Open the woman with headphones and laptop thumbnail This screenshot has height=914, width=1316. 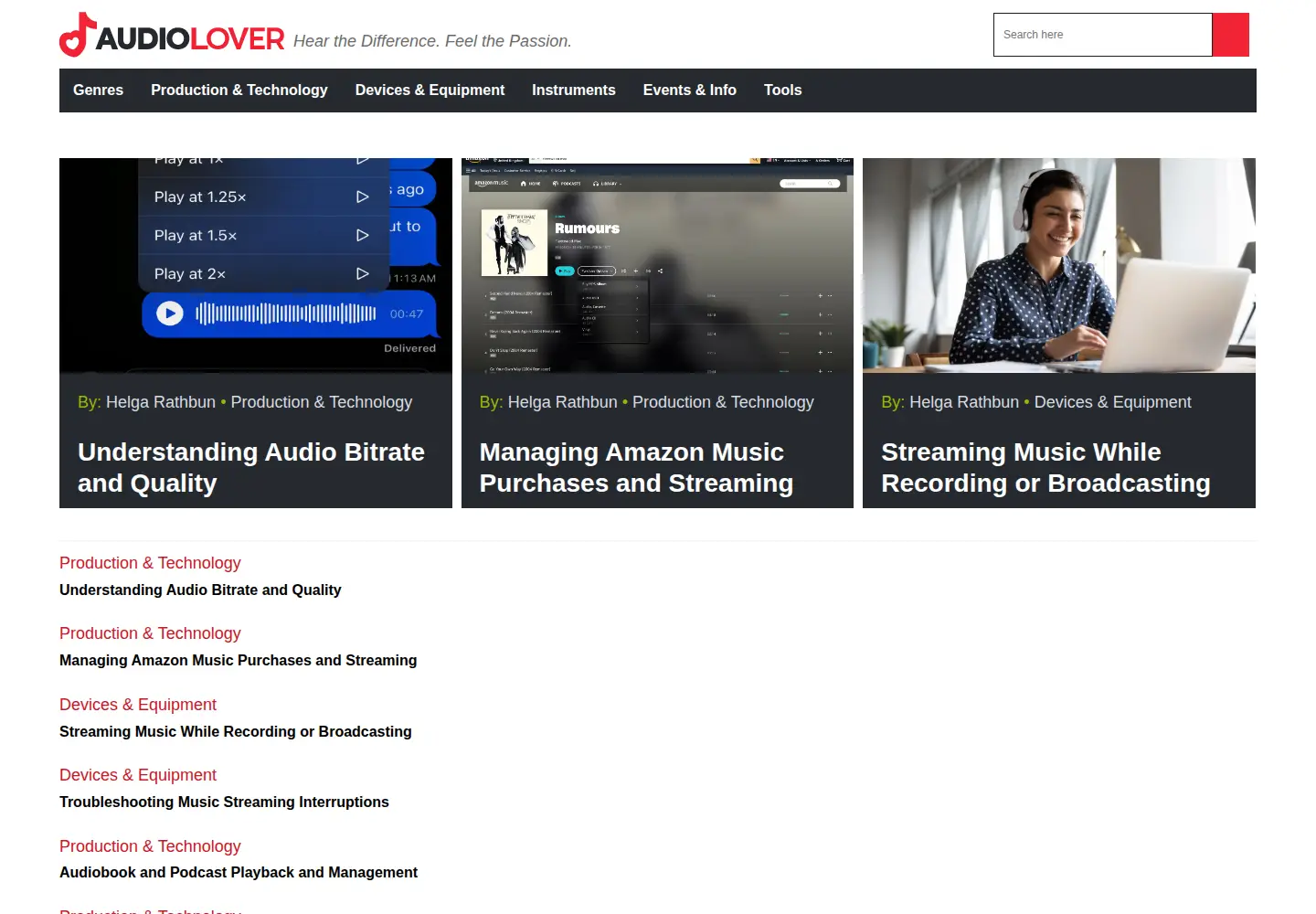pyautogui.click(x=1059, y=265)
